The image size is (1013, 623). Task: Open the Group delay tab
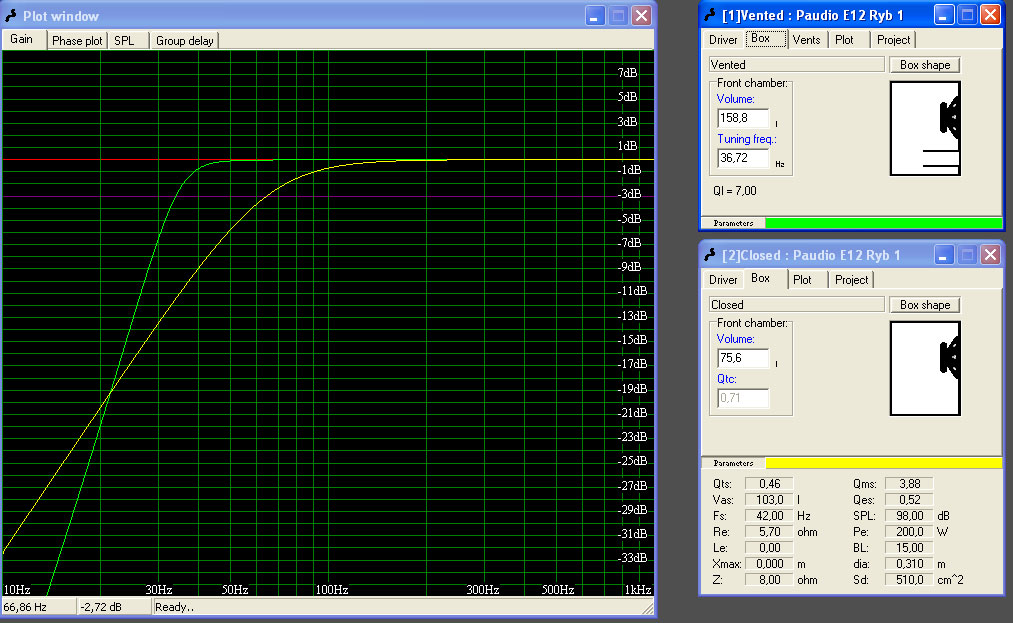click(185, 41)
